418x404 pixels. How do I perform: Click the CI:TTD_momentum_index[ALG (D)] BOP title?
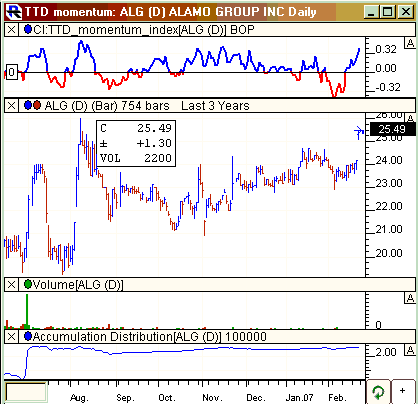pos(144,30)
